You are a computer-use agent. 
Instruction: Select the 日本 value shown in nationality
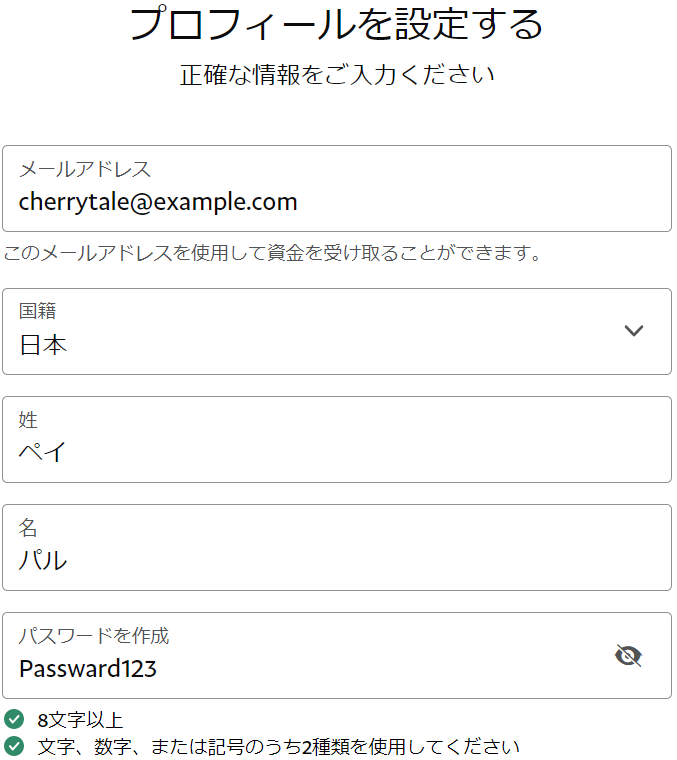click(x=44, y=346)
